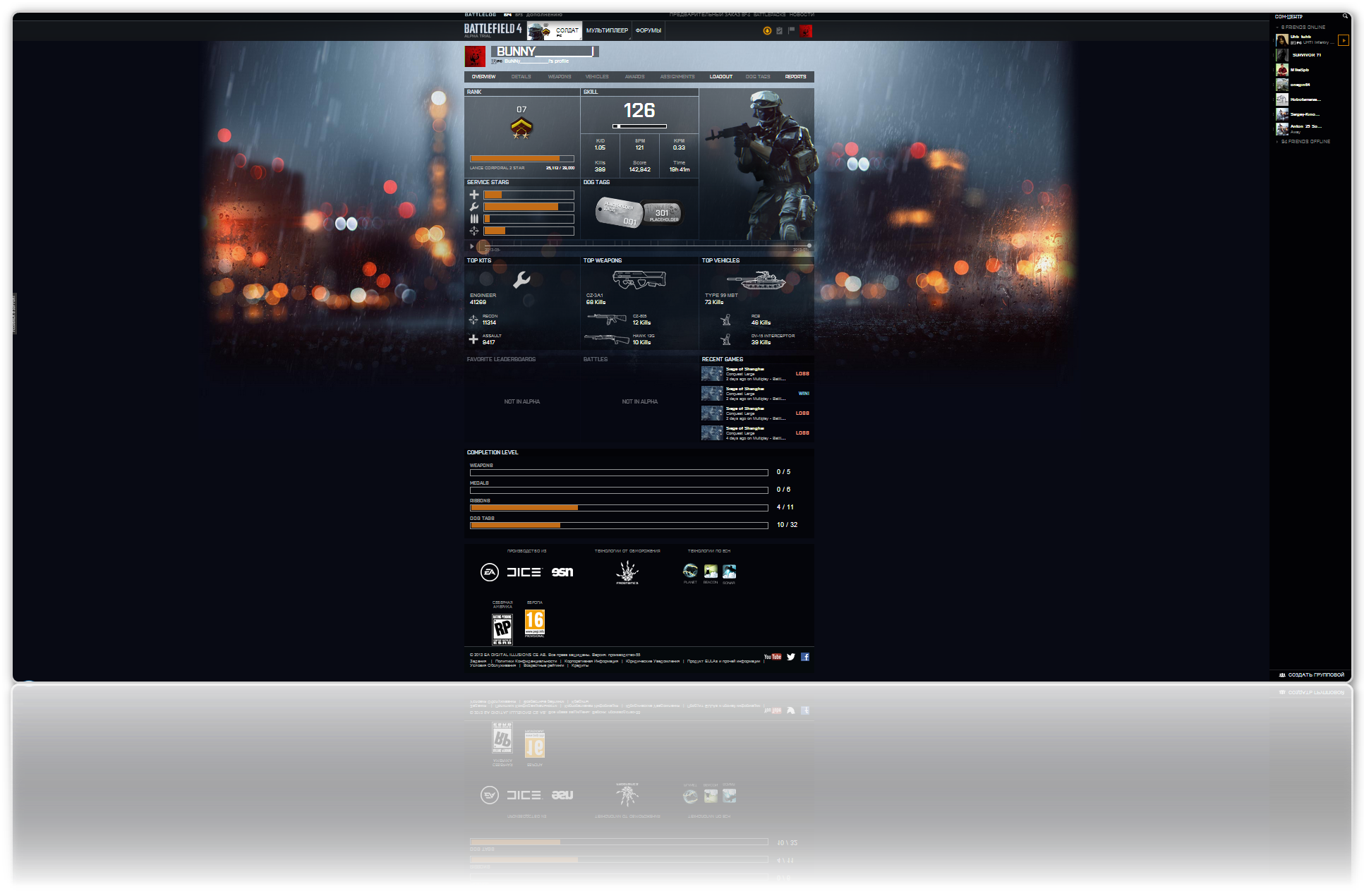This screenshot has width=1364, height=896.
Task: Open the Twitter bird icon in footer
Action: click(791, 657)
